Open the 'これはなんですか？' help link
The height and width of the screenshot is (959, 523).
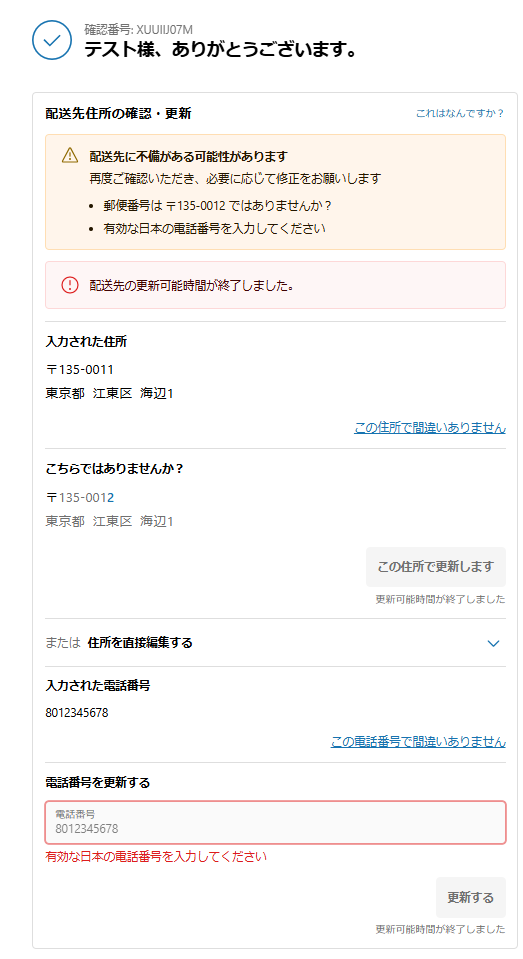click(x=460, y=113)
